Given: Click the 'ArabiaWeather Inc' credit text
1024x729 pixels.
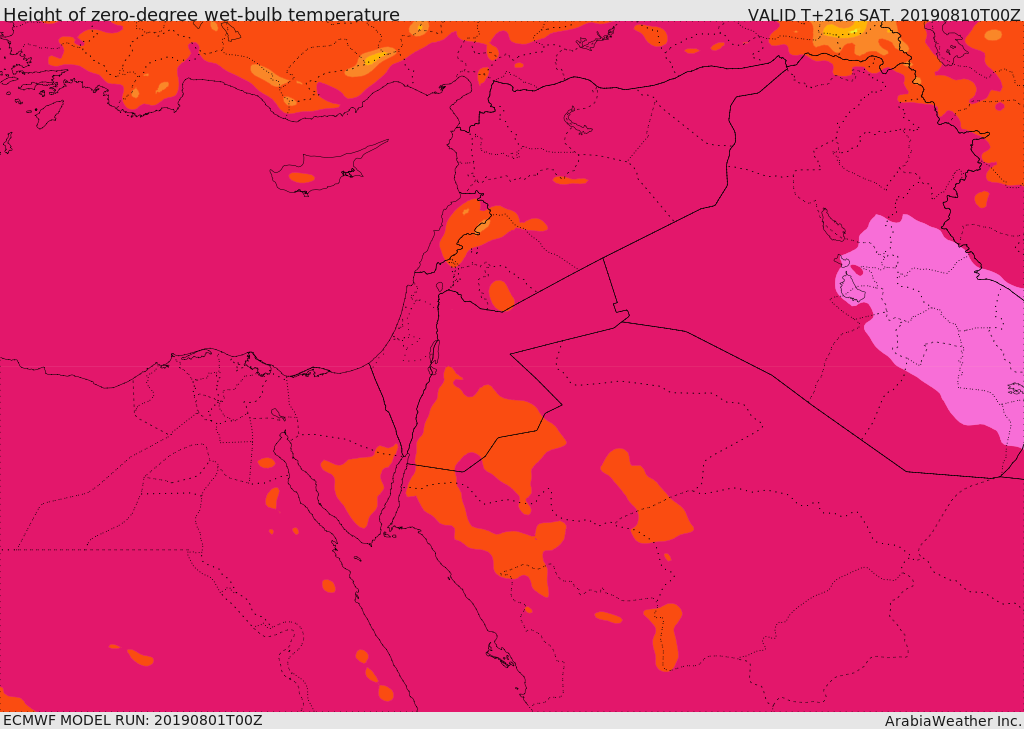Looking at the screenshot, I should tap(953, 721).
